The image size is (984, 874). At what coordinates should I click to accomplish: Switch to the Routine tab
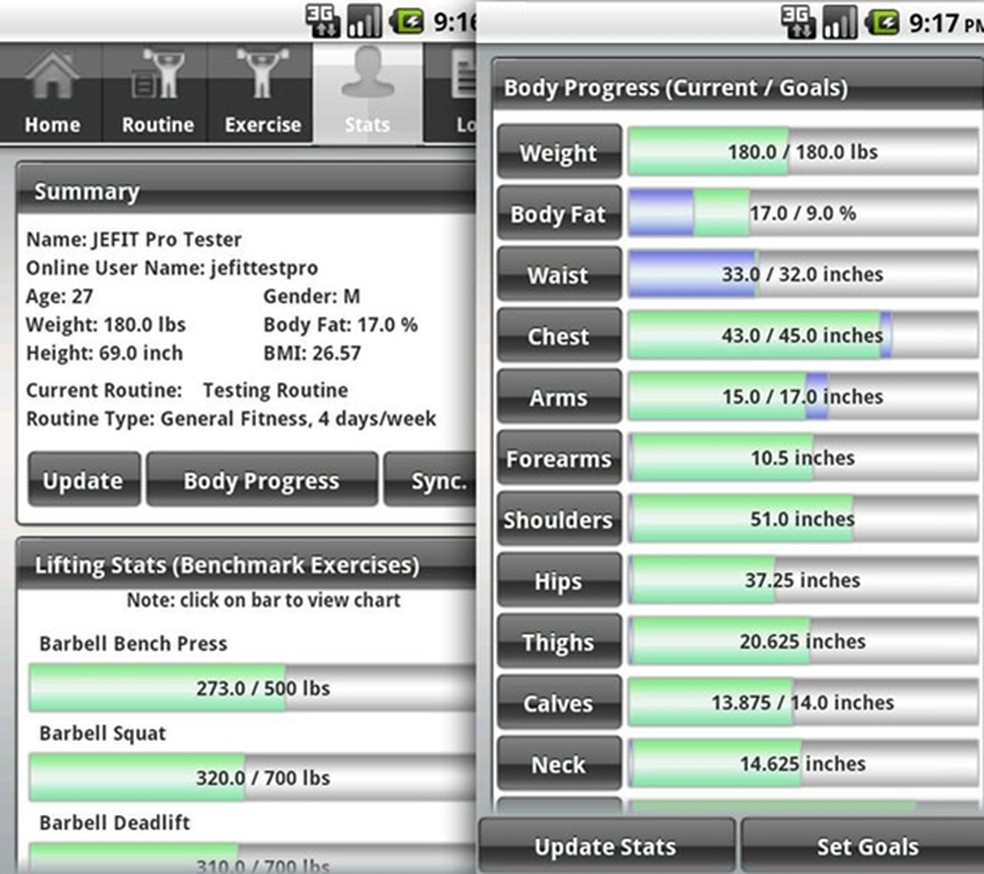156,93
